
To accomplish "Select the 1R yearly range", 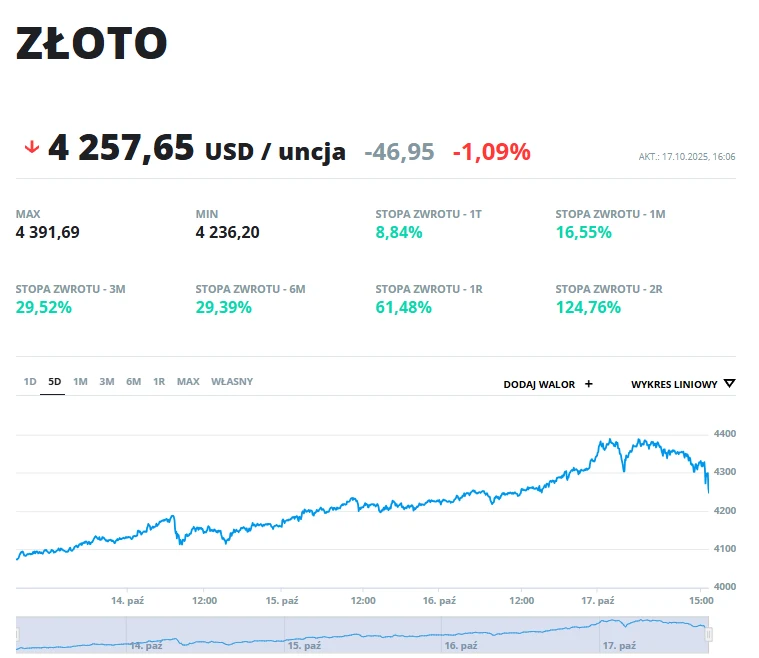I will tap(159, 381).
